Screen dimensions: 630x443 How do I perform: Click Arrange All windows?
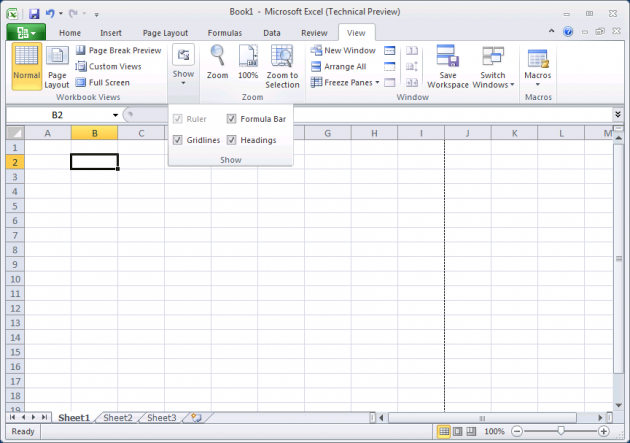point(338,66)
